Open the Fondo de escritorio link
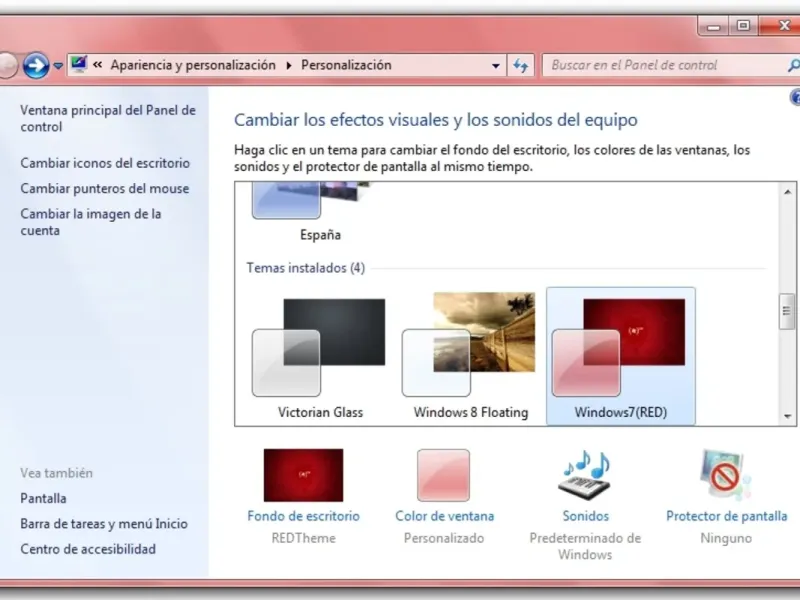This screenshot has height=600, width=800. 304,516
